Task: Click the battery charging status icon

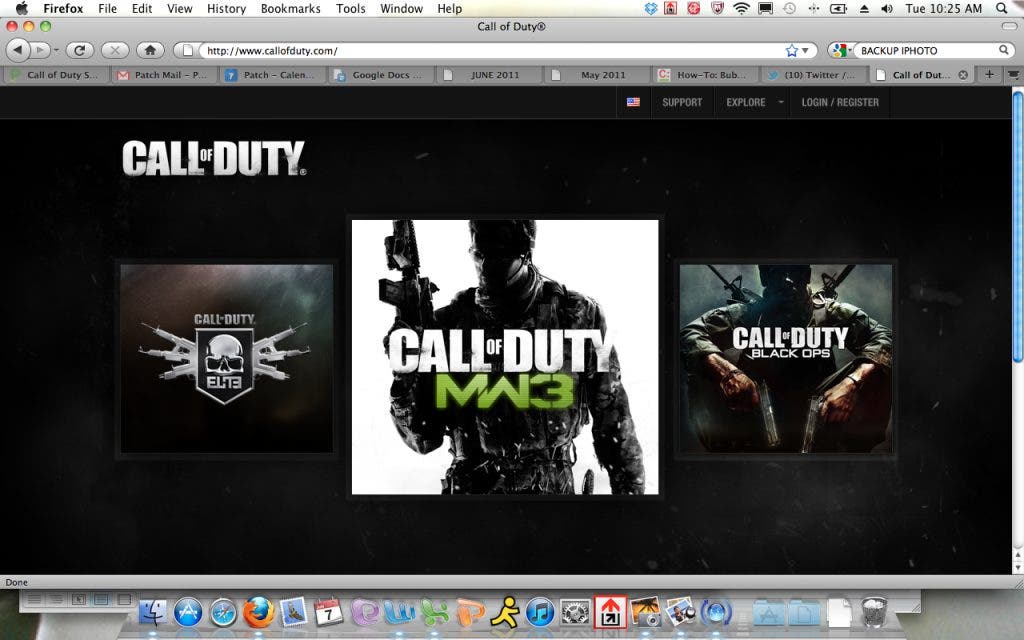Action: point(838,8)
